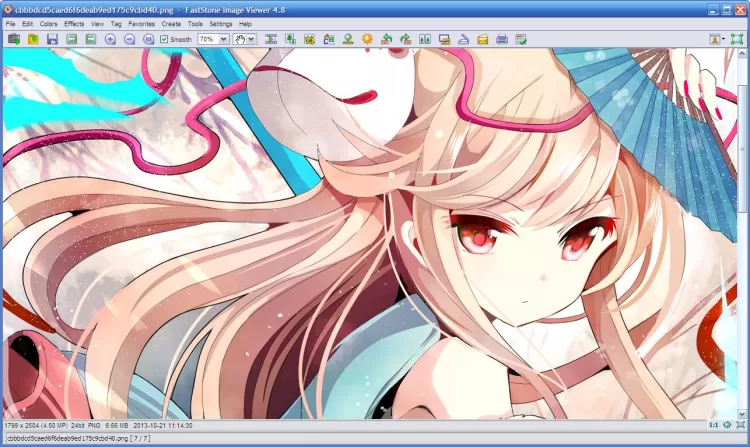
Task: Click the 6.66 MB file size text
Action: tap(117, 425)
